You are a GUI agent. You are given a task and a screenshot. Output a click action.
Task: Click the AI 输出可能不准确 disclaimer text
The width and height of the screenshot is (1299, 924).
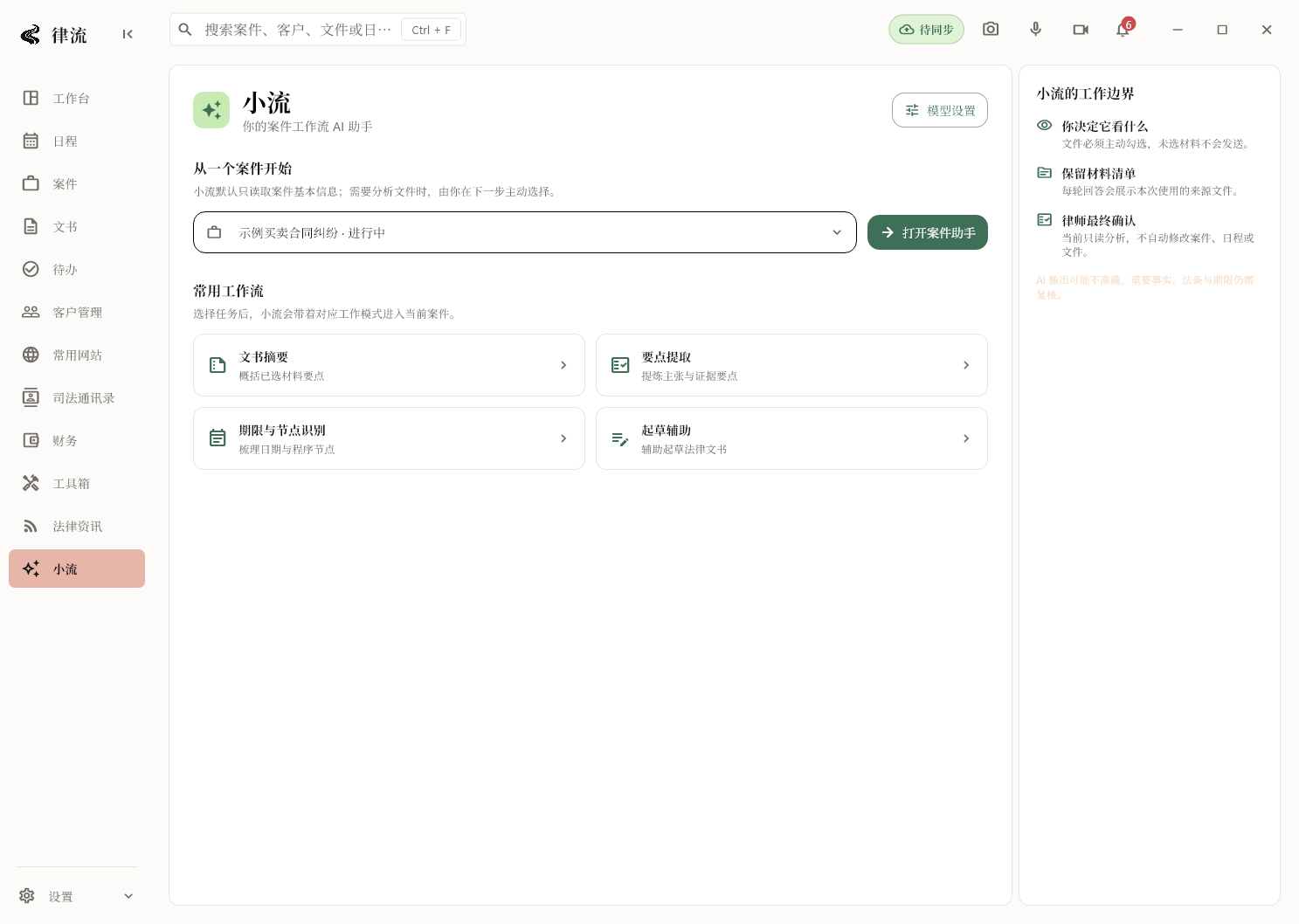1145,287
